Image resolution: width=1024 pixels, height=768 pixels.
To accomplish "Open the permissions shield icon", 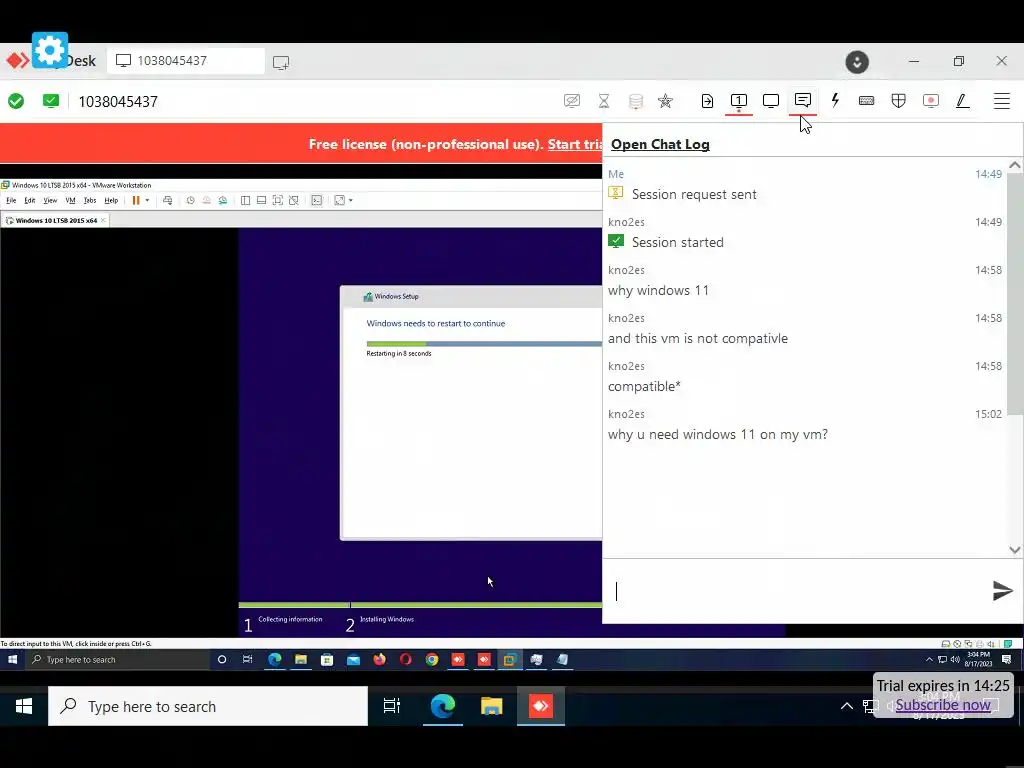I will coord(899,101).
